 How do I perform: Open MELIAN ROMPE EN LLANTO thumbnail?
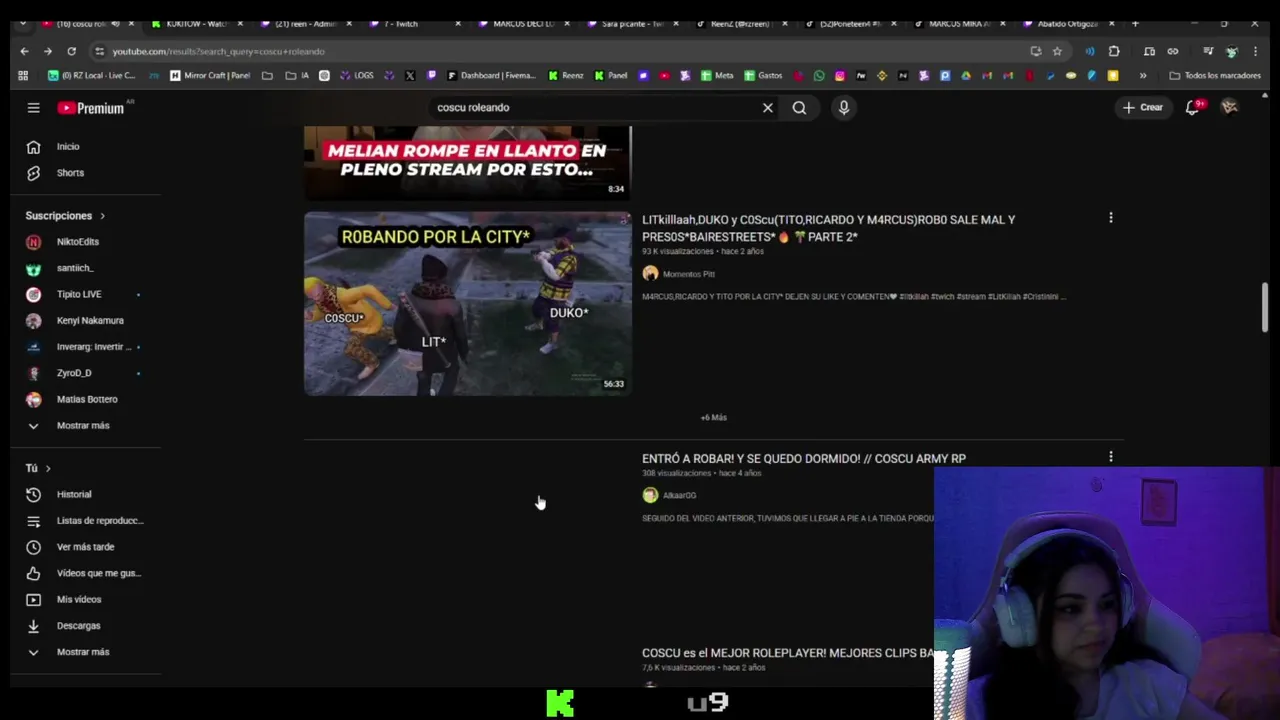click(467, 163)
